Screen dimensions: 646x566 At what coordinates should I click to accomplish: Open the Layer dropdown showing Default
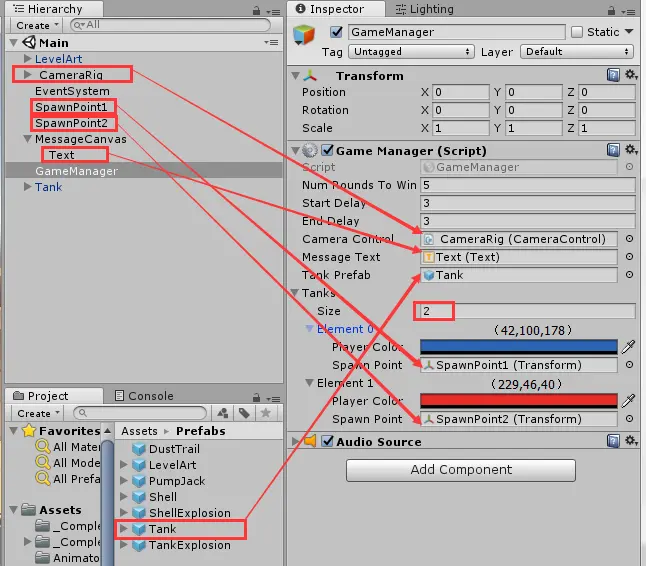pos(576,51)
